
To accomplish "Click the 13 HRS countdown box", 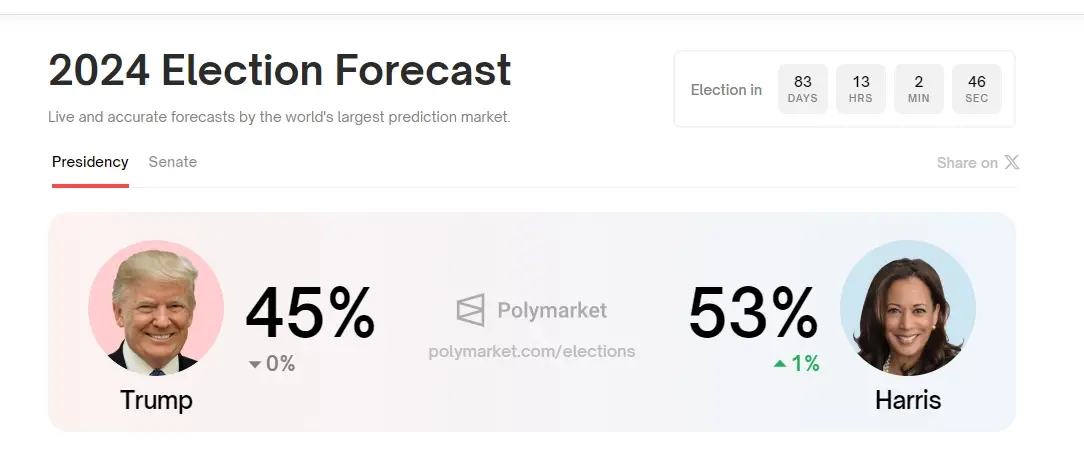I will tap(861, 89).
